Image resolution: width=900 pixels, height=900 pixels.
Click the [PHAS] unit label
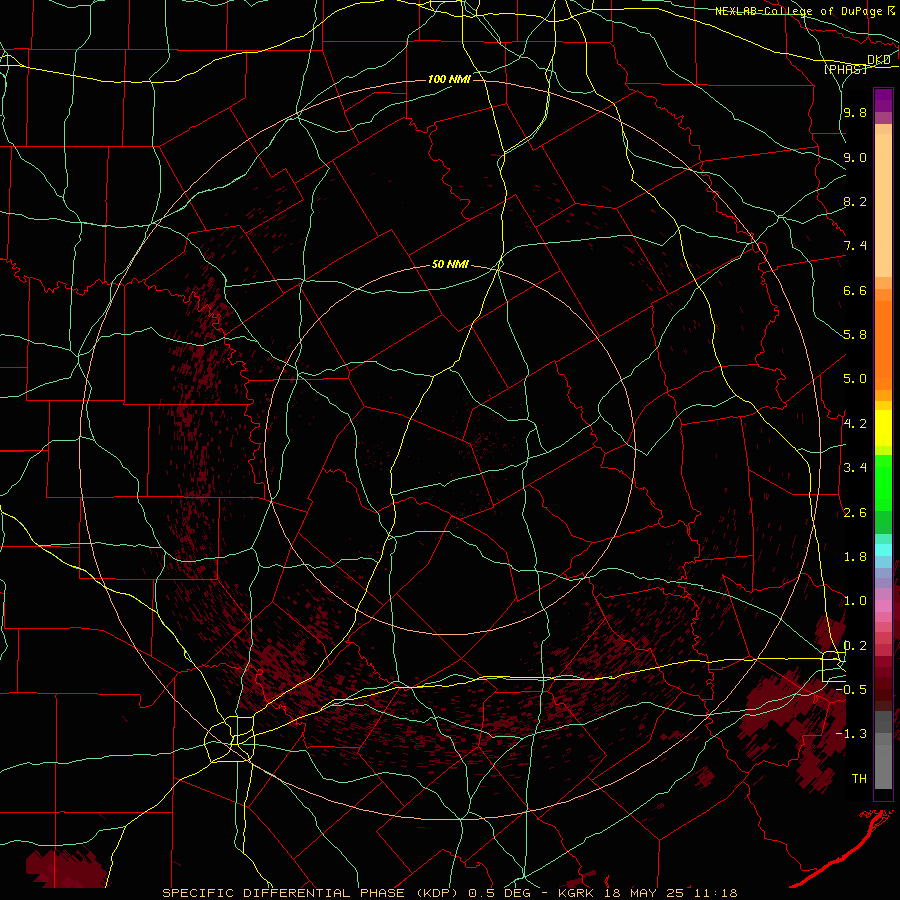click(x=845, y=69)
